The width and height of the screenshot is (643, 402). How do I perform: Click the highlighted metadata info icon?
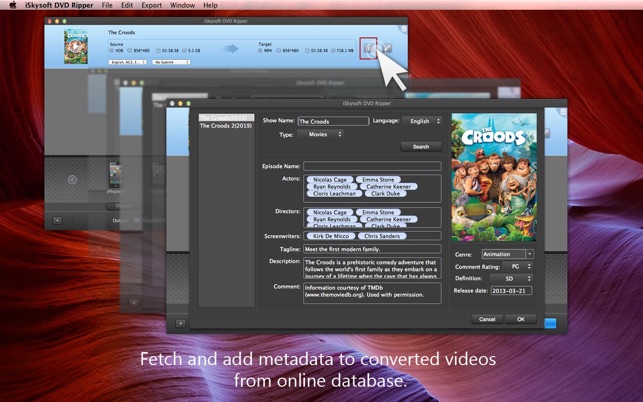tap(370, 48)
